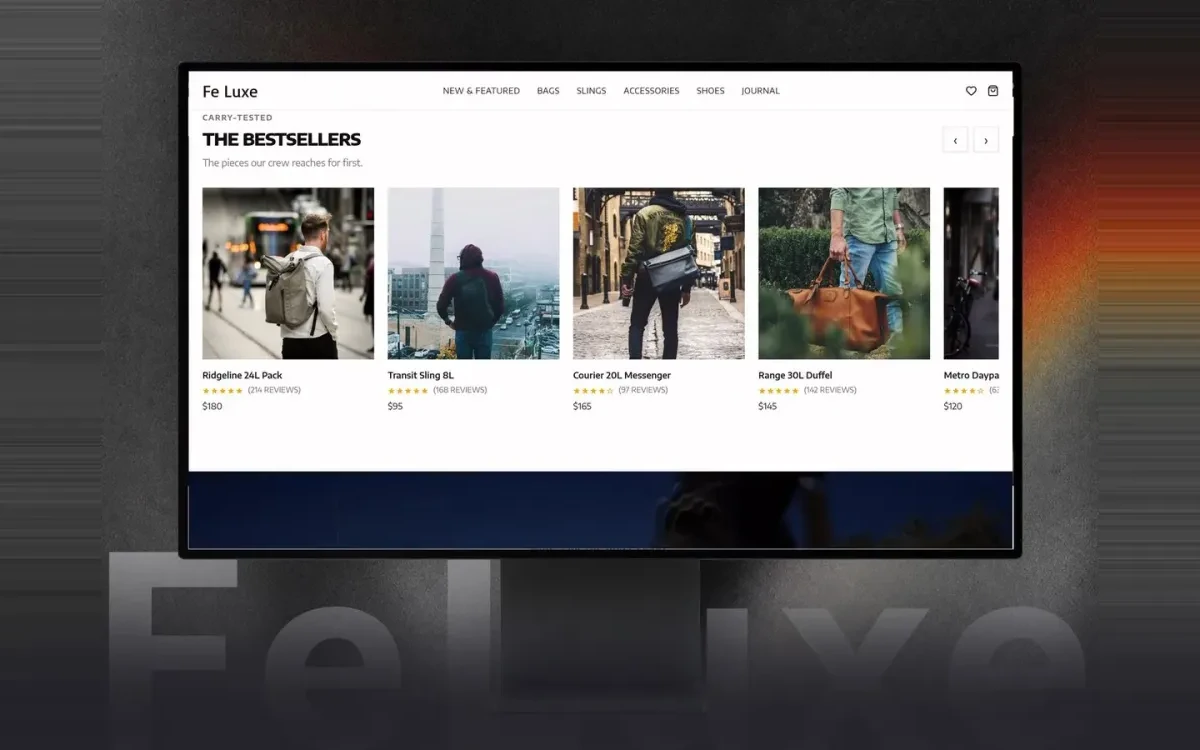Open the Courier 20L Messenger product link
1200x750 pixels.
[622, 376]
